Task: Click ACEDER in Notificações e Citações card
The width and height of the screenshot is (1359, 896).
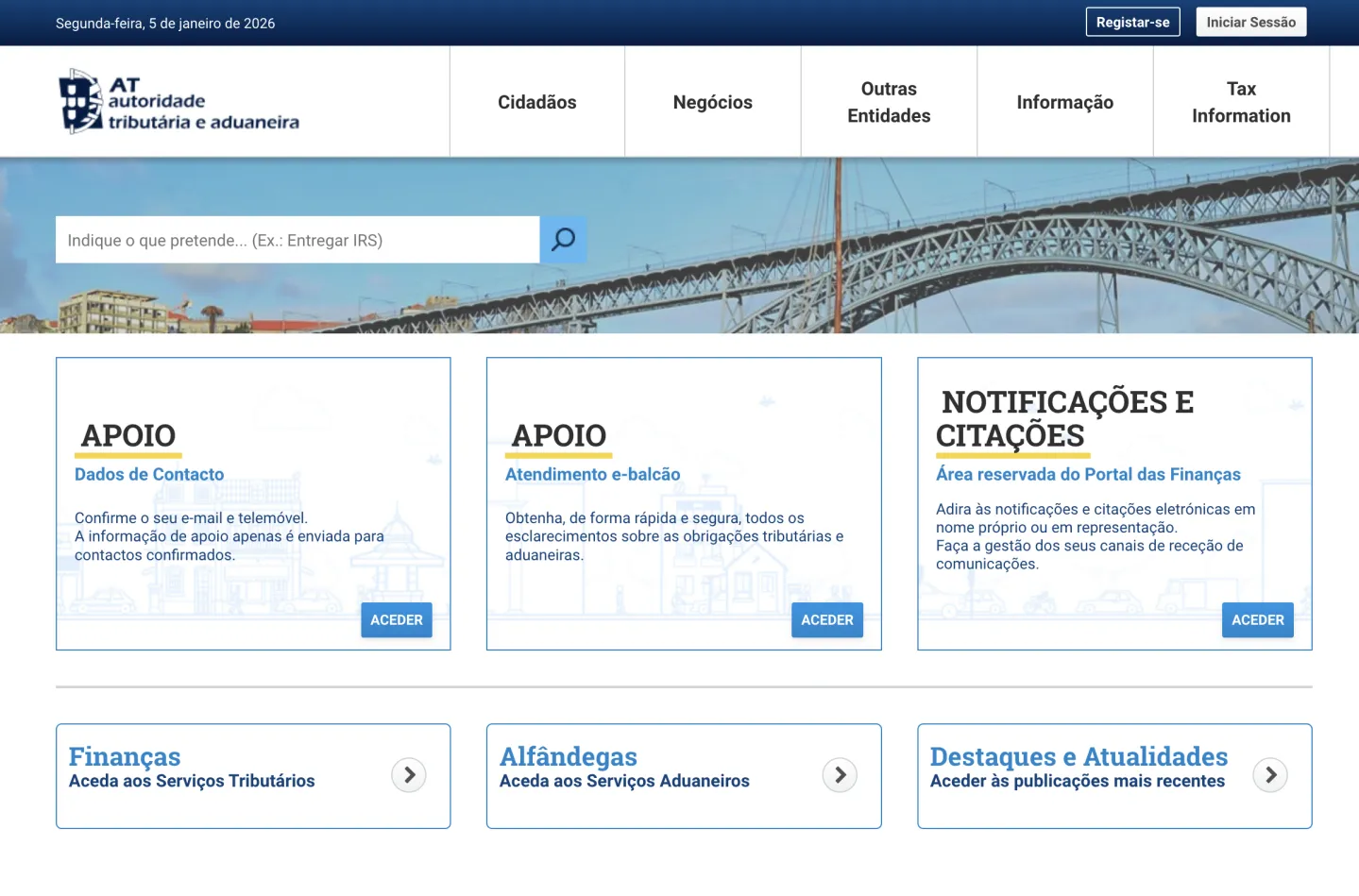Action: (x=1257, y=619)
